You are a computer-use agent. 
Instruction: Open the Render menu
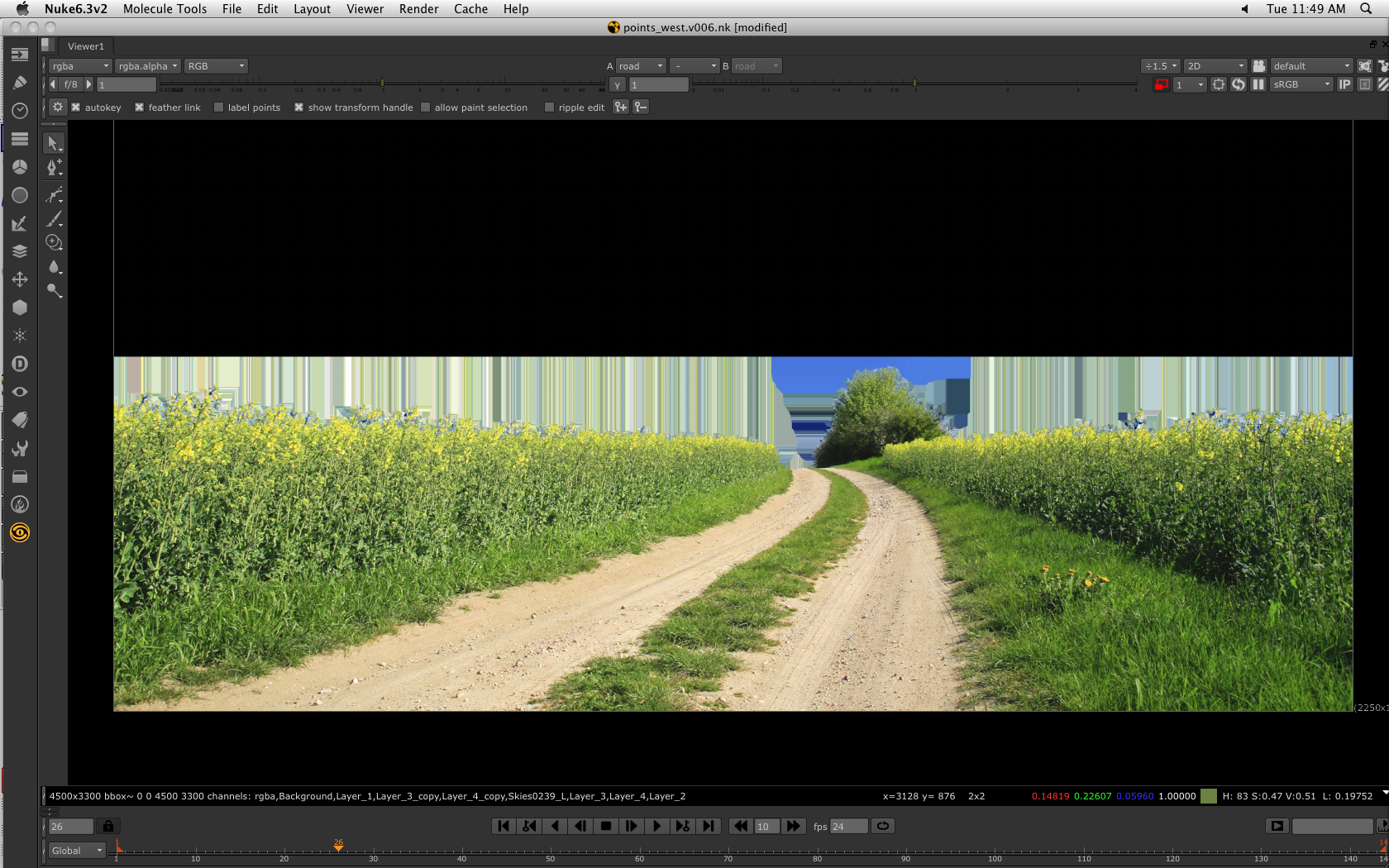tap(418, 8)
